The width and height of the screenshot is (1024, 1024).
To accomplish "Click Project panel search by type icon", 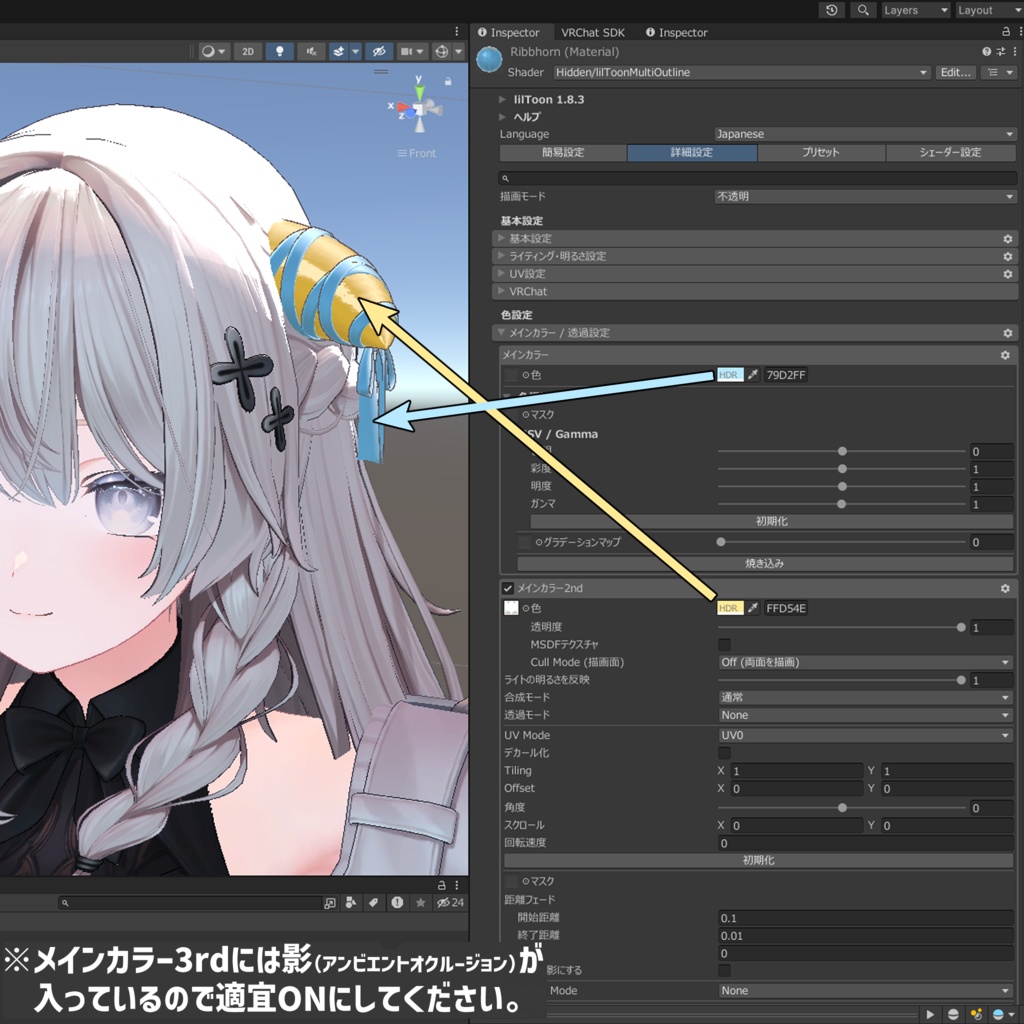I will point(351,903).
